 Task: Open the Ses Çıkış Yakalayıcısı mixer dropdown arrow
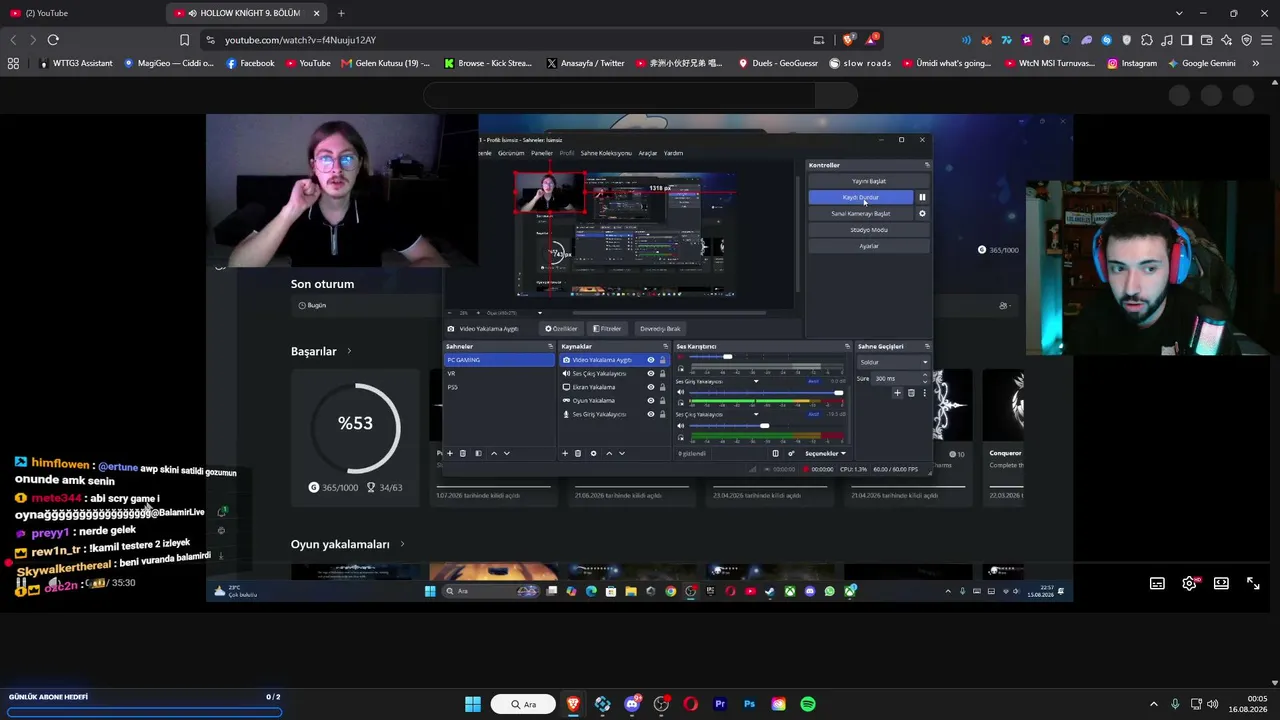coord(756,414)
